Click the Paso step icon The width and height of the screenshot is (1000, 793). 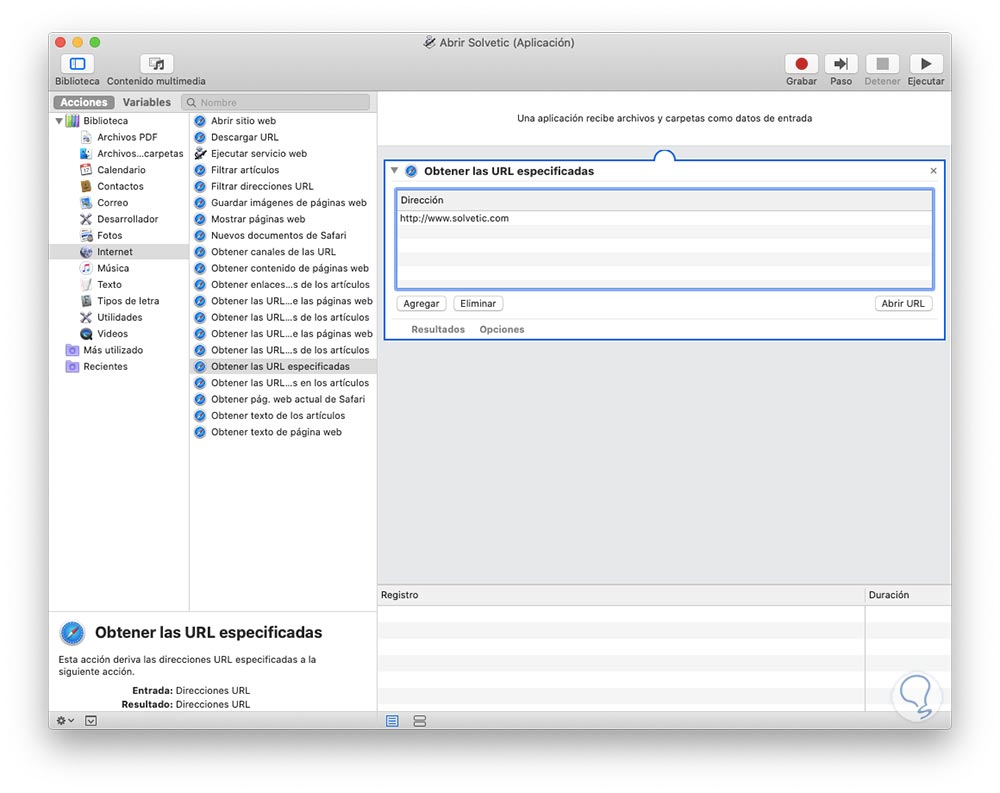point(841,64)
